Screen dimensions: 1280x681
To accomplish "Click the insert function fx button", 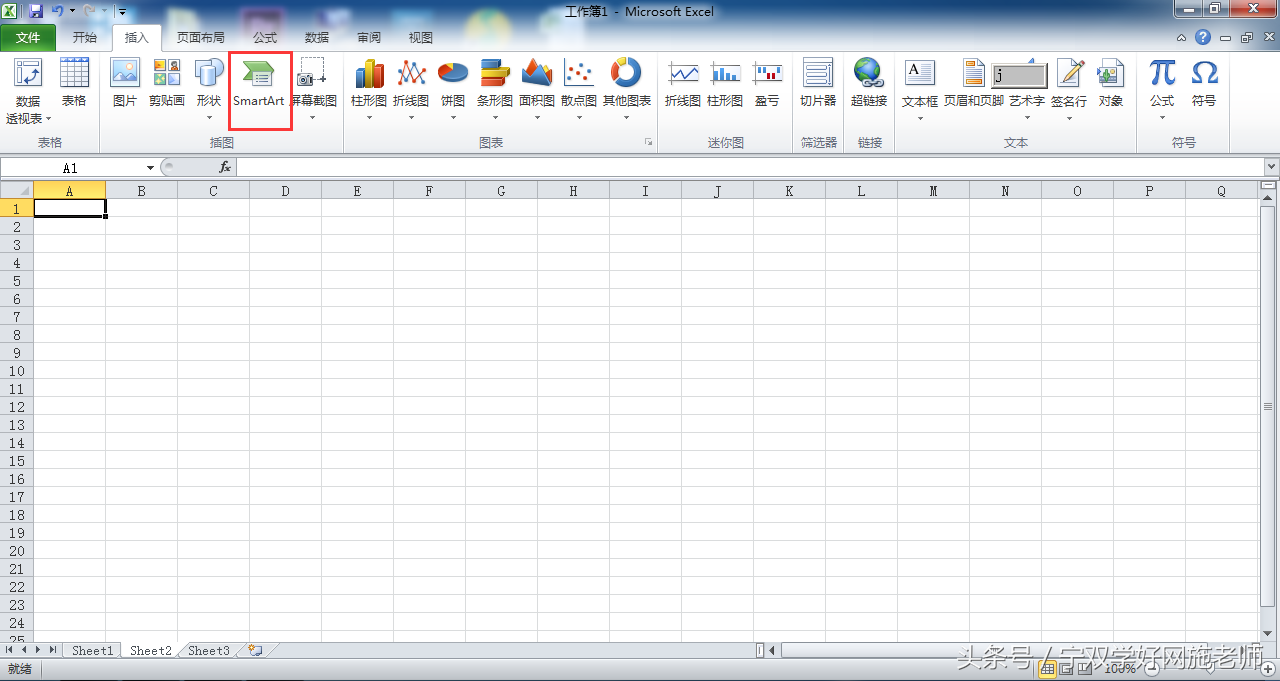I will [x=225, y=168].
